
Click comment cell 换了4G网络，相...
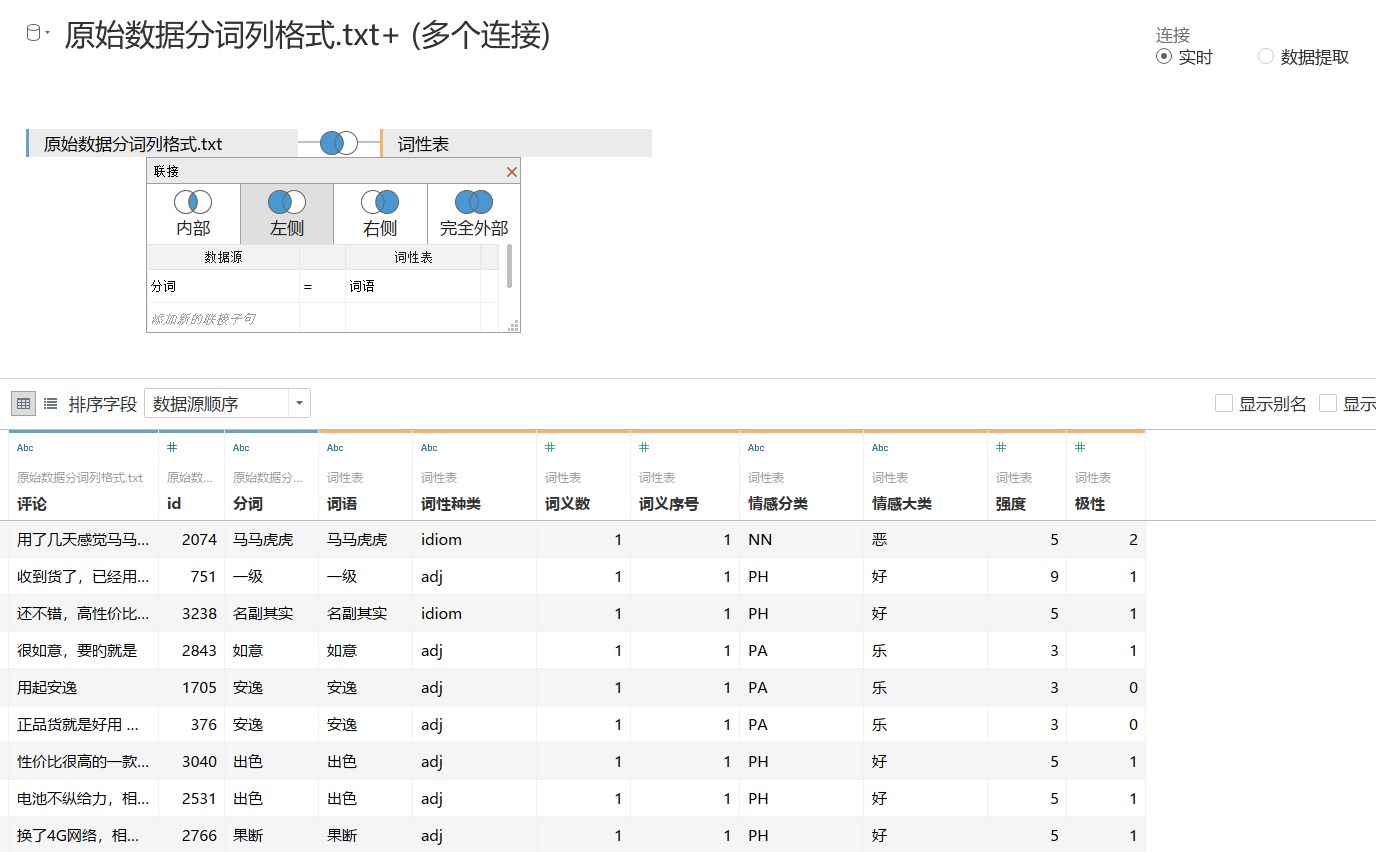(84, 835)
